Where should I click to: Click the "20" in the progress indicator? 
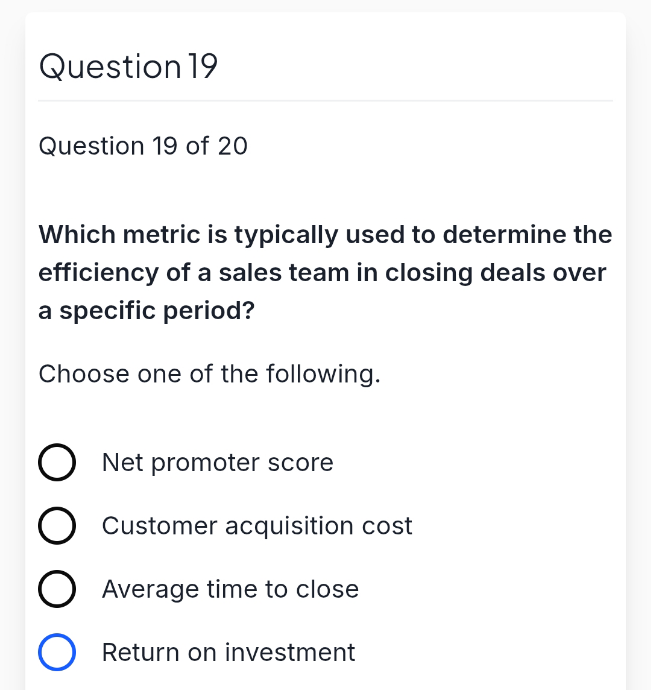(233, 146)
